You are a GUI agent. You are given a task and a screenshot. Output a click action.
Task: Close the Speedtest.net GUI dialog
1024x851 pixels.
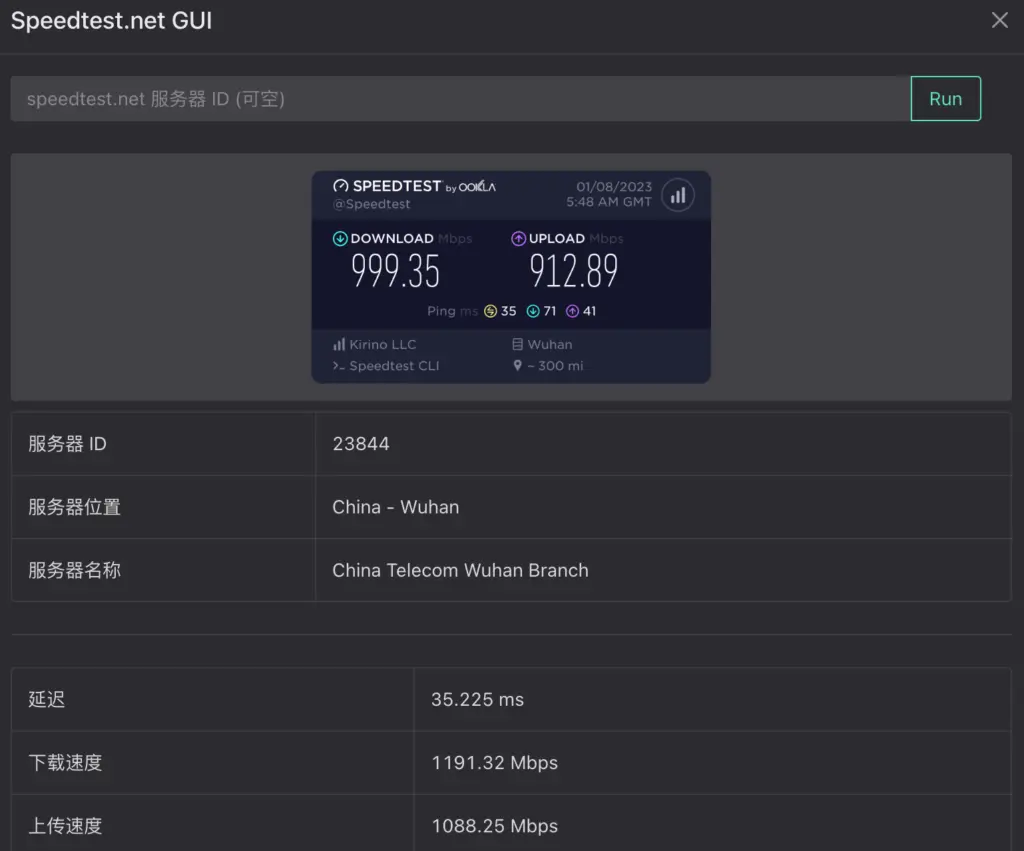[x=999, y=21]
